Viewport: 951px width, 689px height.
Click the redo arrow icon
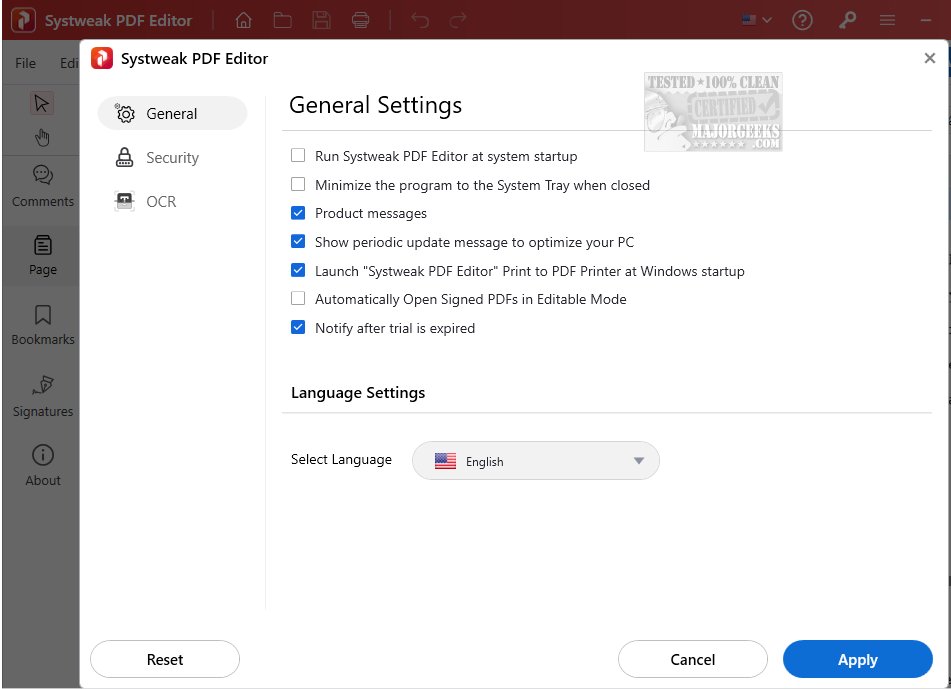point(458,20)
